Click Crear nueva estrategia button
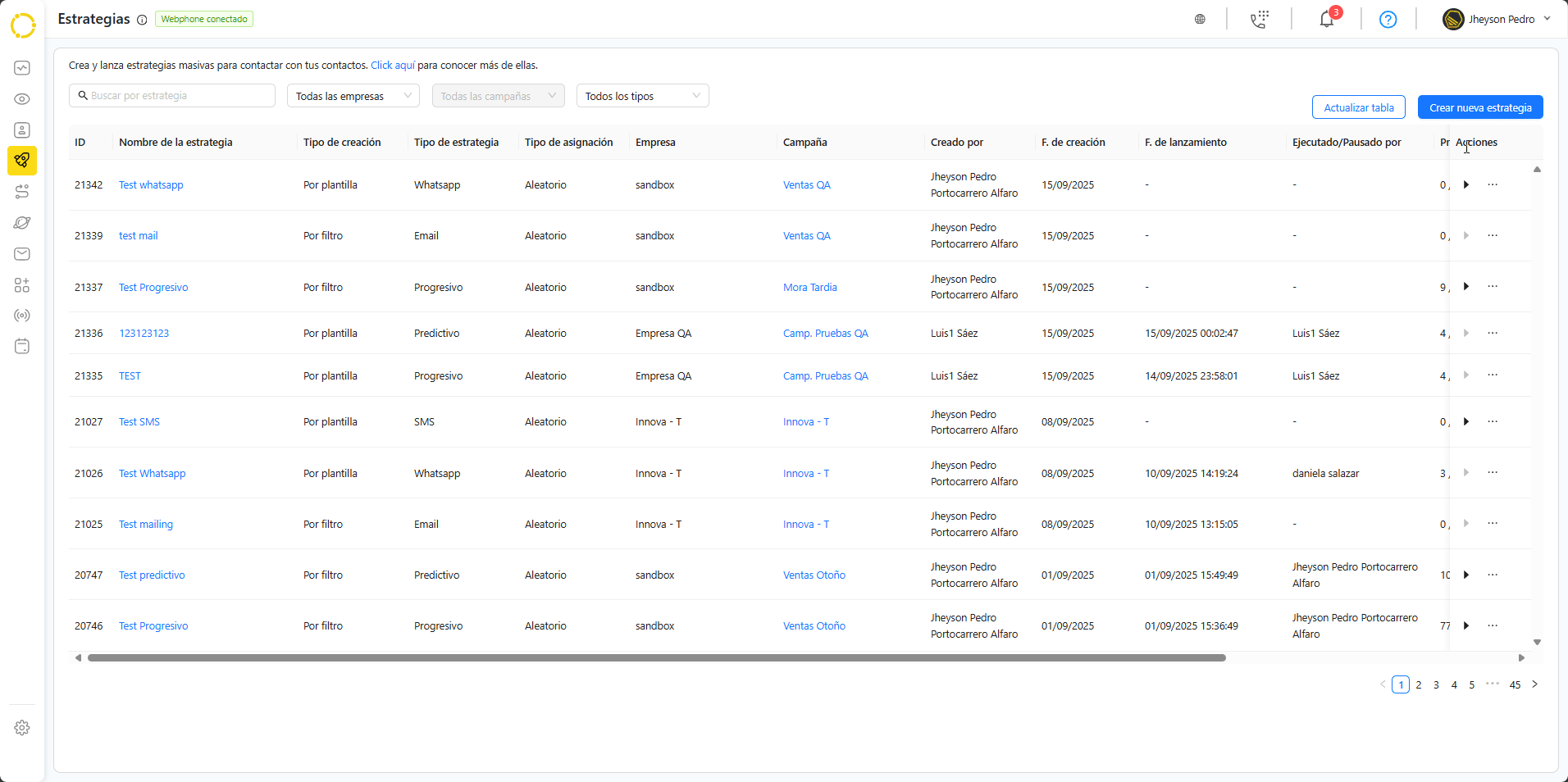 pyautogui.click(x=1479, y=107)
